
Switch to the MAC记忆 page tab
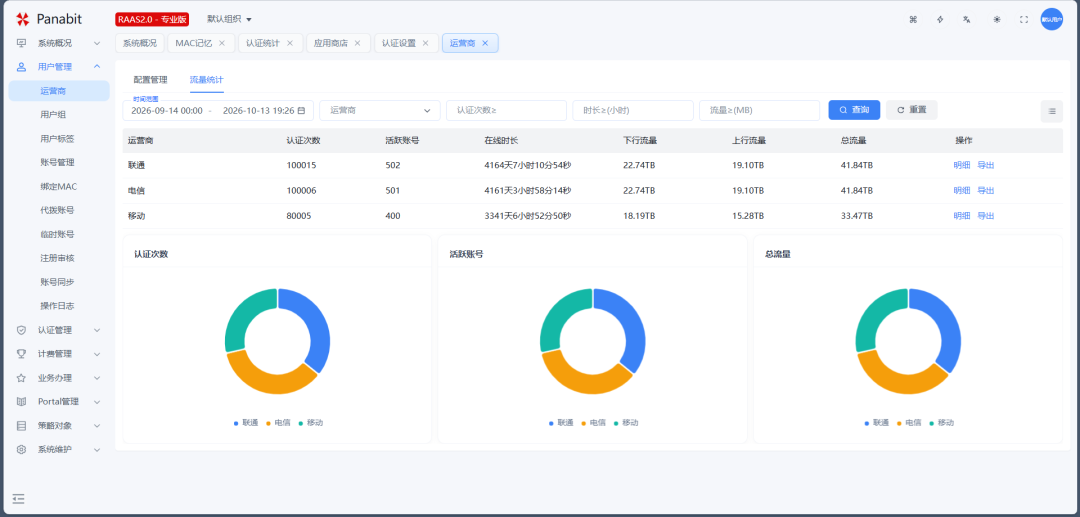coord(194,43)
